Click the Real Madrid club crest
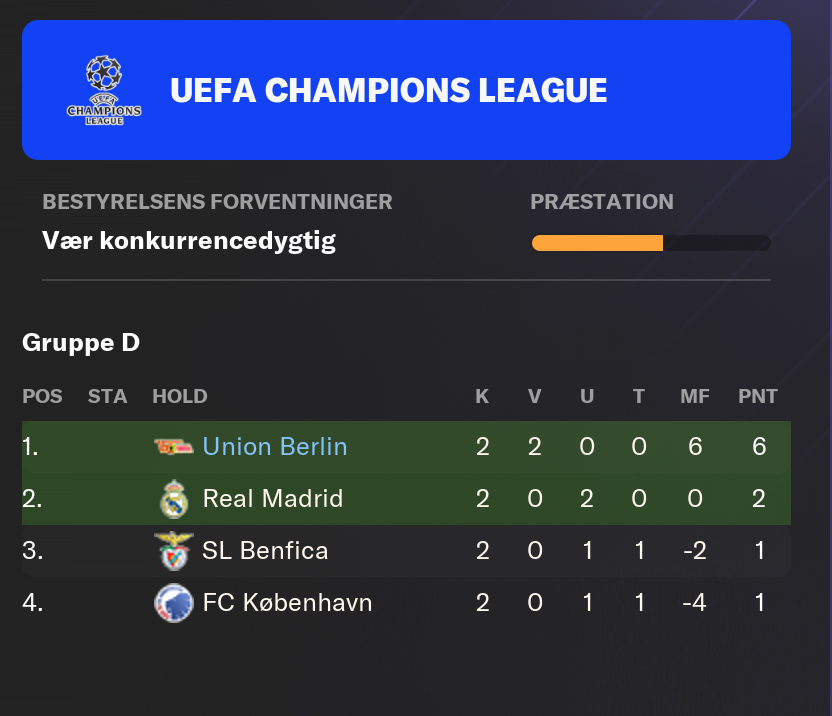The height and width of the screenshot is (716, 832). coord(174,499)
